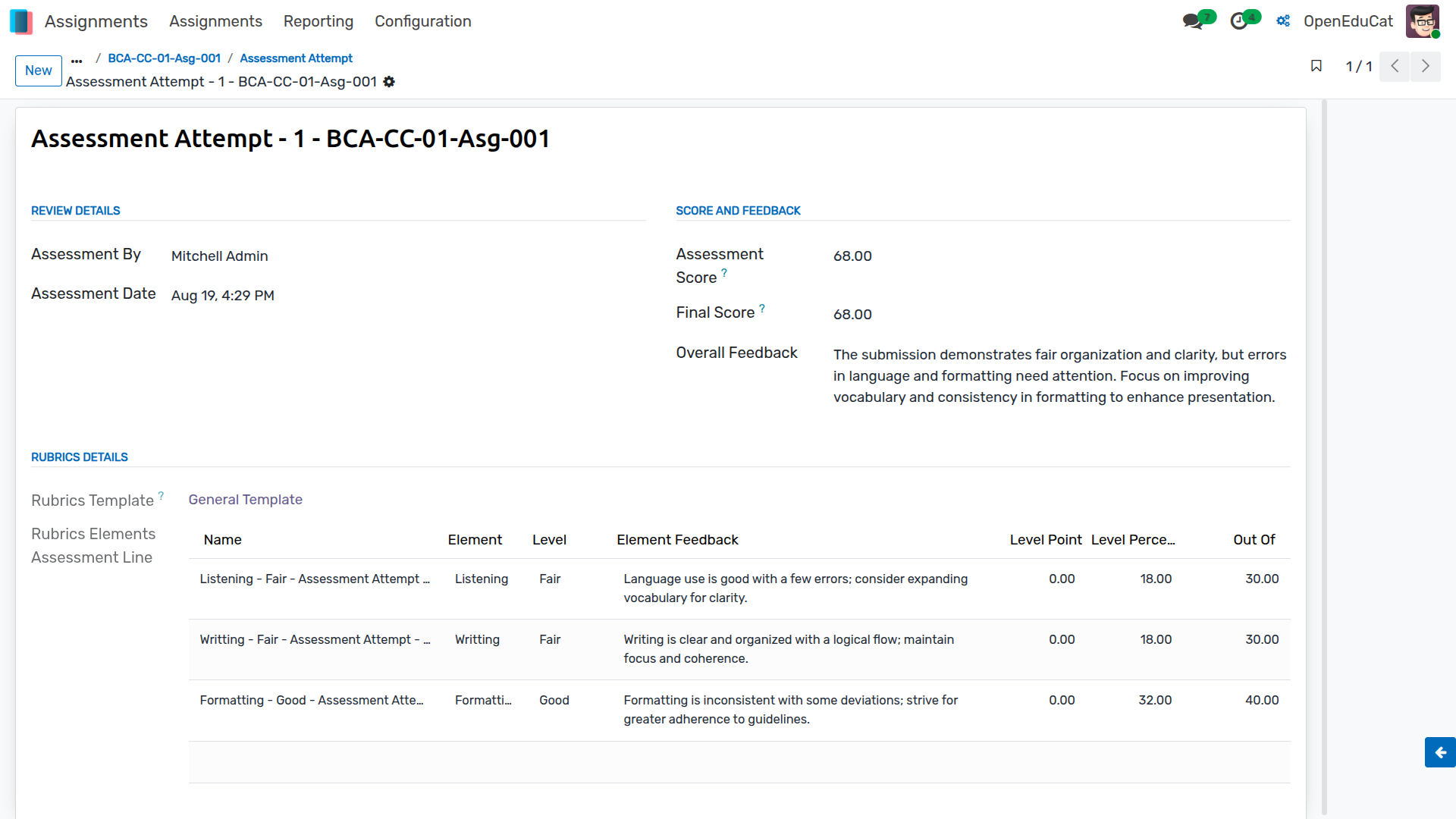Show help tooltip for Final Score
1456x819 pixels.
[x=762, y=308]
